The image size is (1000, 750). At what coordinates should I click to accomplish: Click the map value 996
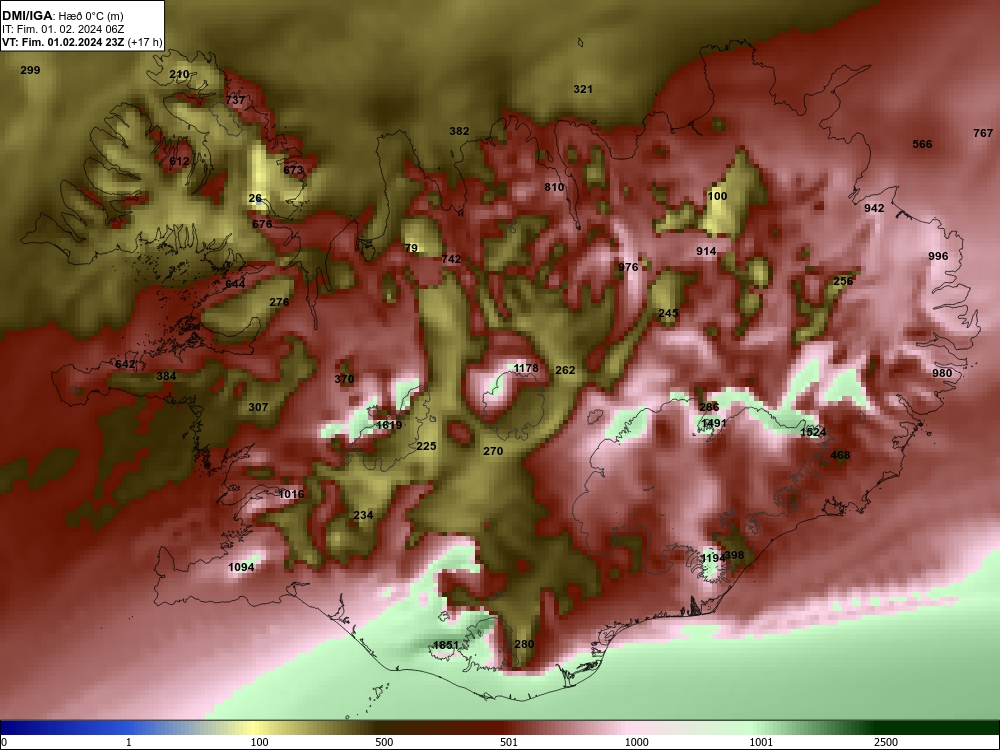(938, 256)
